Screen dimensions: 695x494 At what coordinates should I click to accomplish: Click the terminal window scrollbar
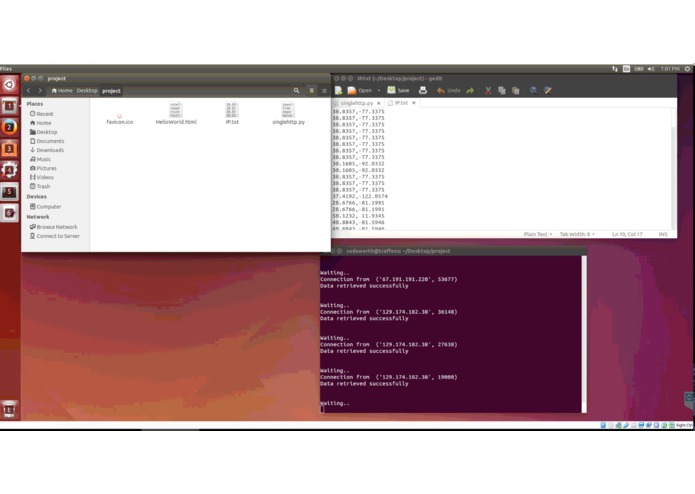pyautogui.click(x=584, y=334)
